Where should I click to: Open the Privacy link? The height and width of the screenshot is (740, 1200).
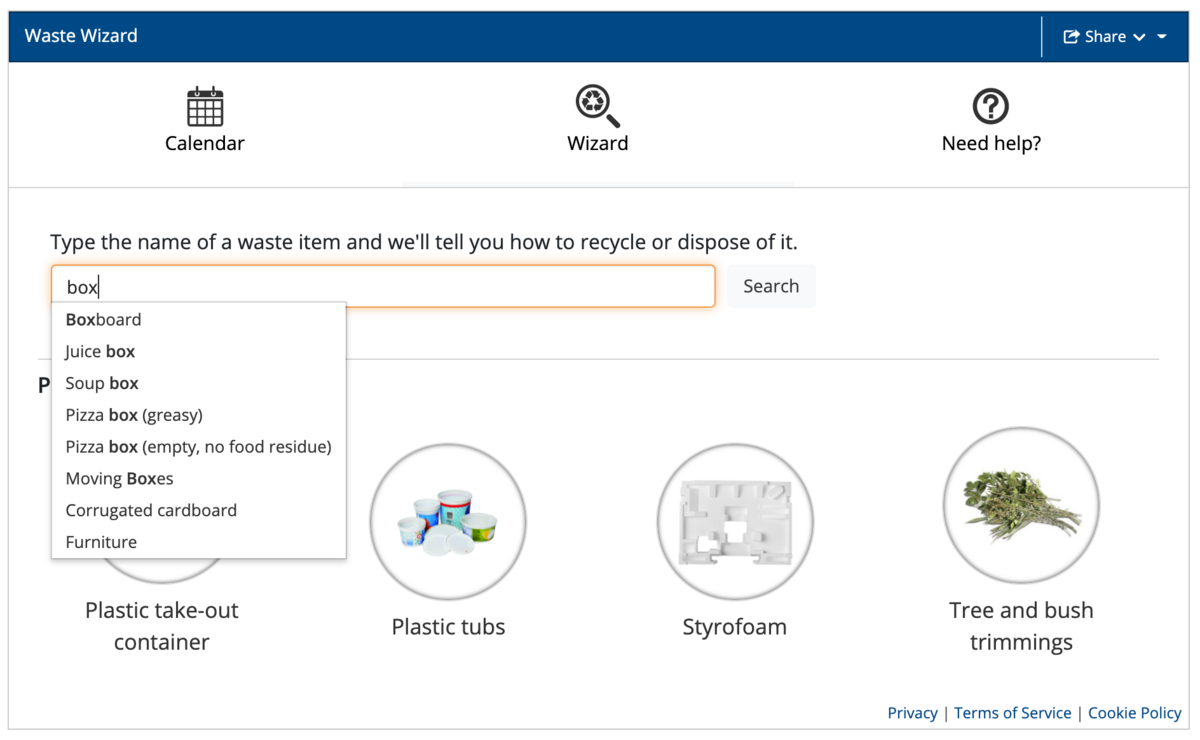(912, 713)
